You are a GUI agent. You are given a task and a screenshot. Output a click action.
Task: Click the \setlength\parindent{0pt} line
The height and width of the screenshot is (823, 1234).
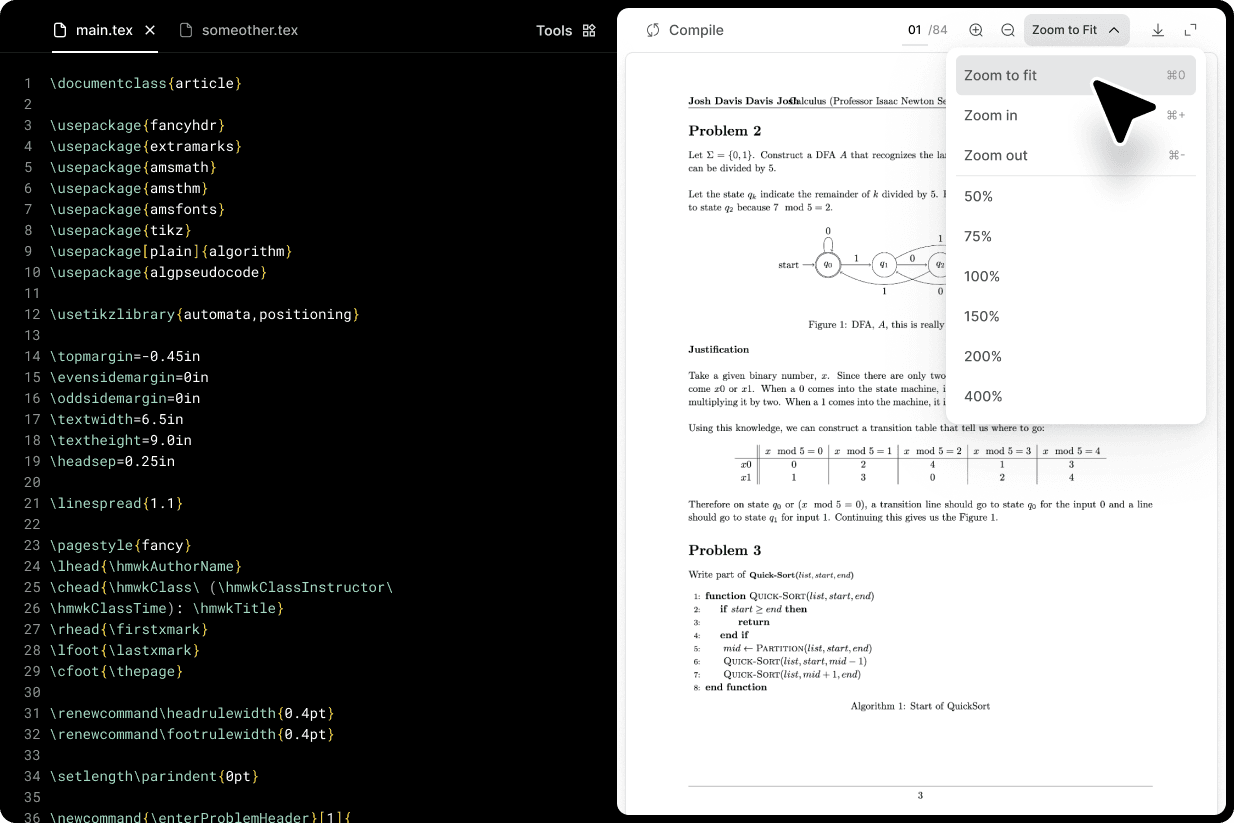[155, 776]
